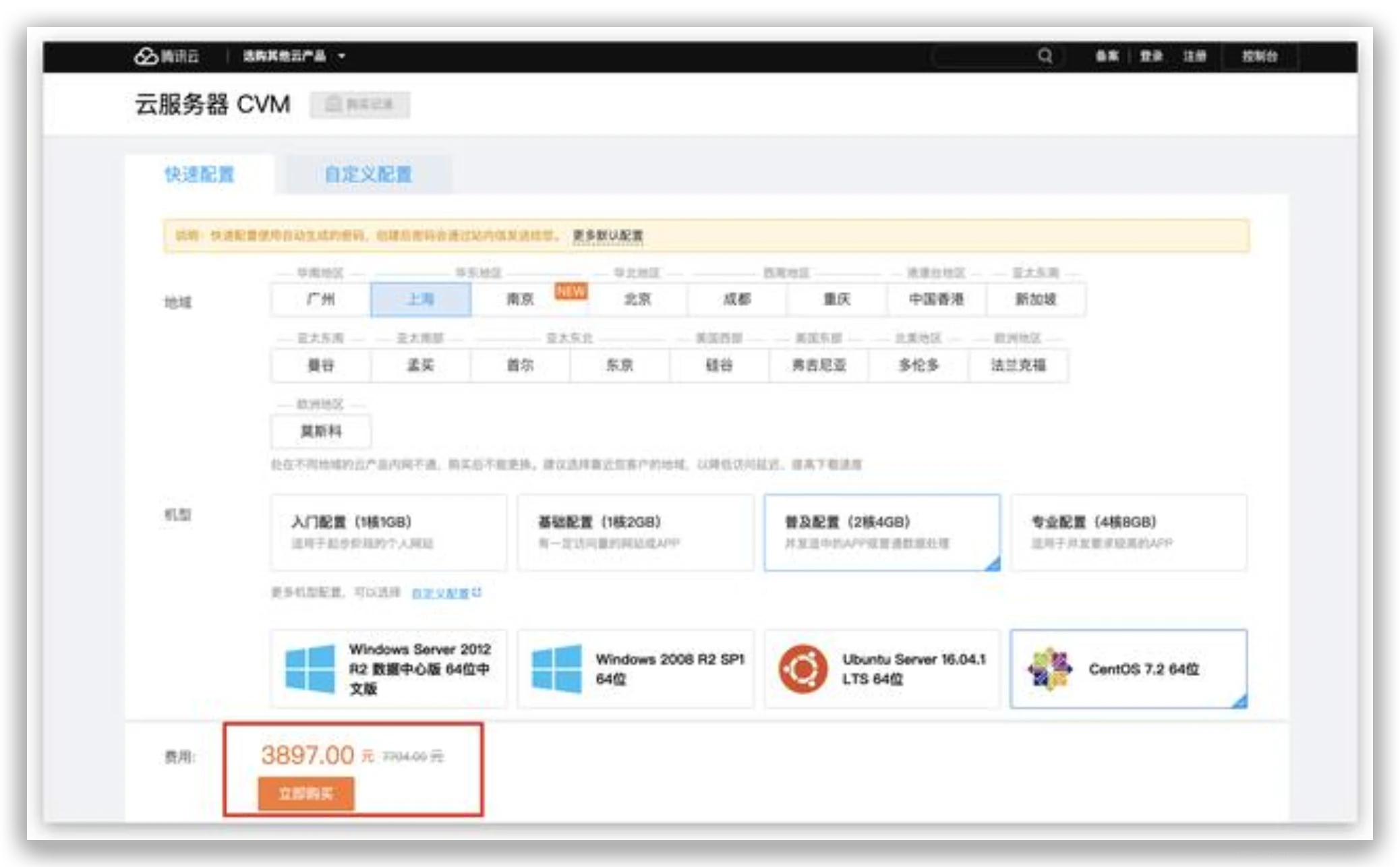The height and width of the screenshot is (867, 1400).
Task: Choose Ubuntu Server 16.04.1 LTS image
Action: (882, 669)
